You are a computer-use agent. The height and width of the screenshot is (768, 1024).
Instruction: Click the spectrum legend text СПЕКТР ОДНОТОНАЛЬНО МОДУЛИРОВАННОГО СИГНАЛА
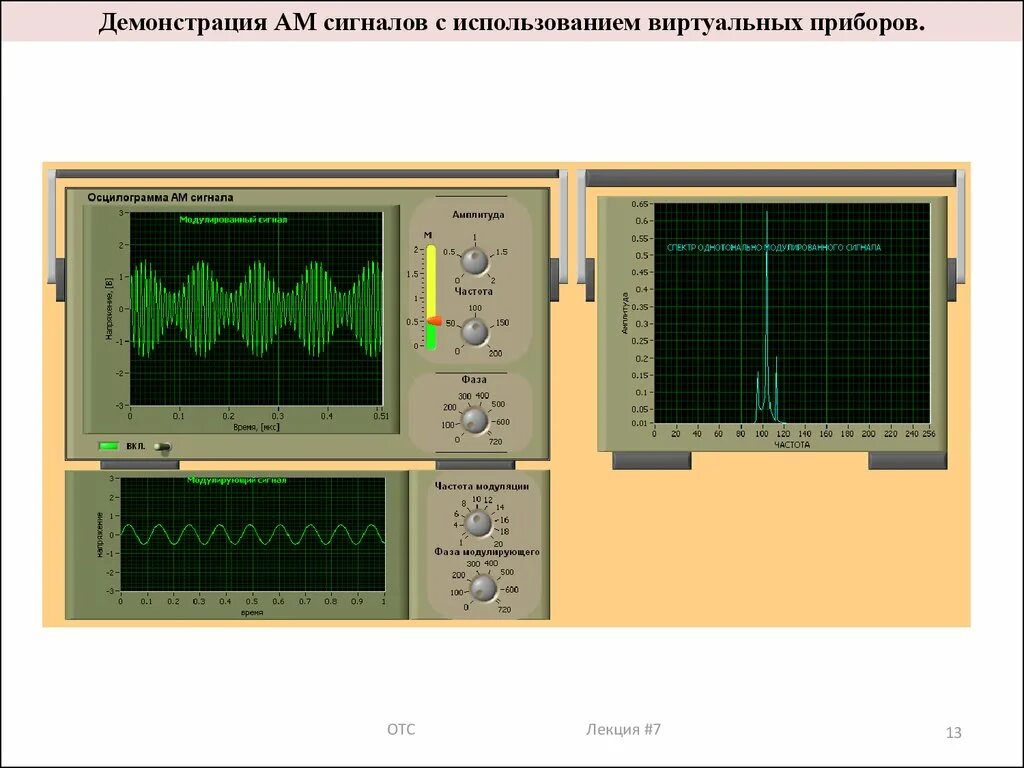[x=774, y=248]
